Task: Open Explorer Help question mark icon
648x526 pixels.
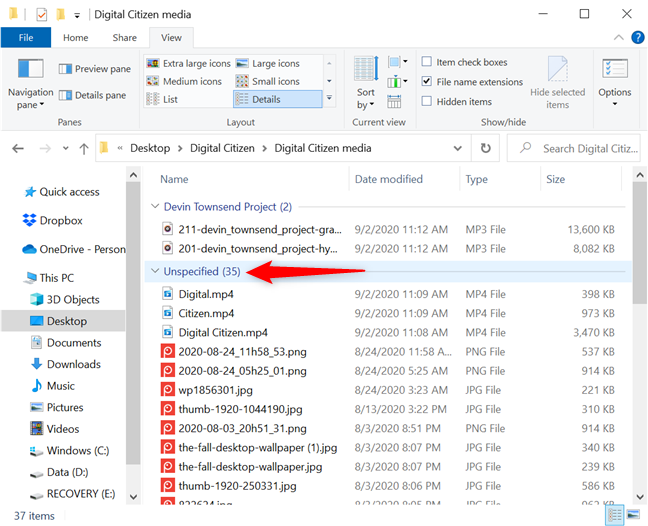Action: [x=637, y=38]
